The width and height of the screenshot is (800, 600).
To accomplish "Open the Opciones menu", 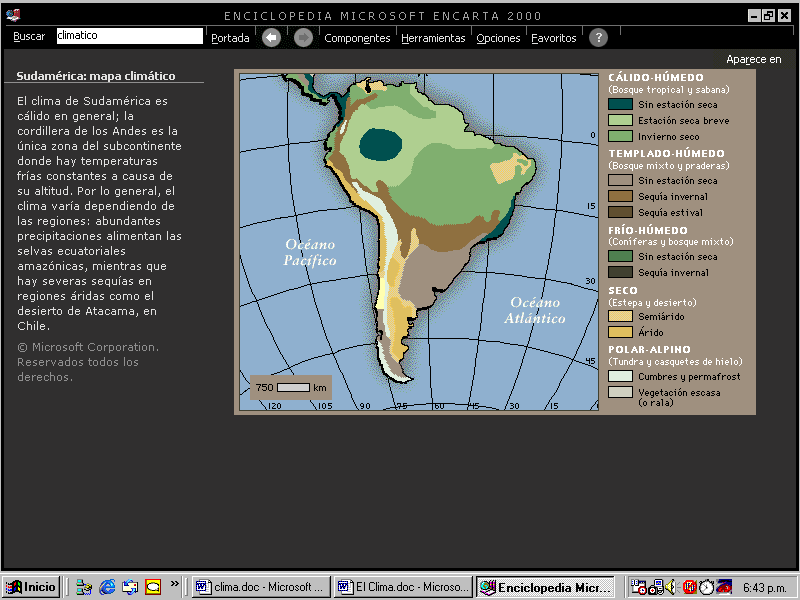I will point(498,38).
